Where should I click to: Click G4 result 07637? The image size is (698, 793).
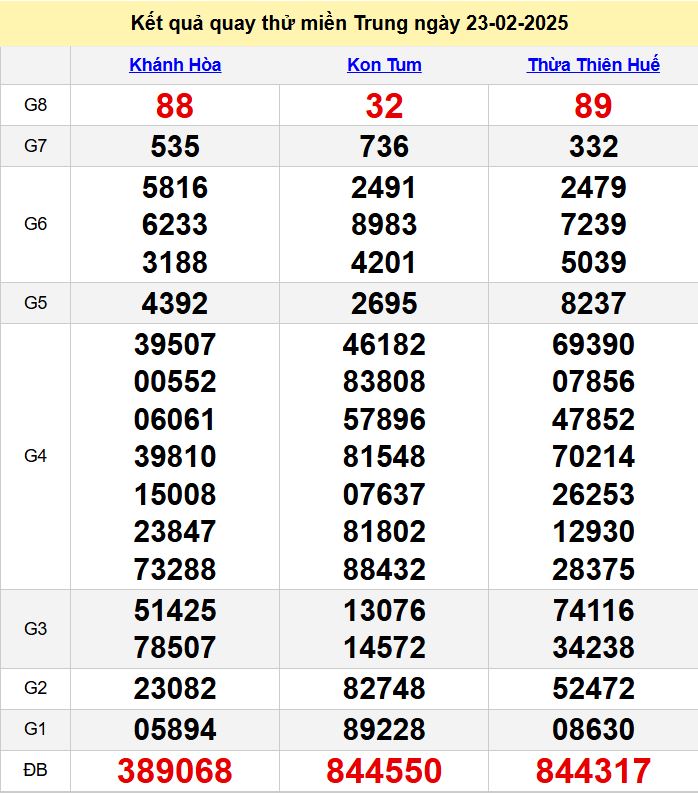click(384, 494)
